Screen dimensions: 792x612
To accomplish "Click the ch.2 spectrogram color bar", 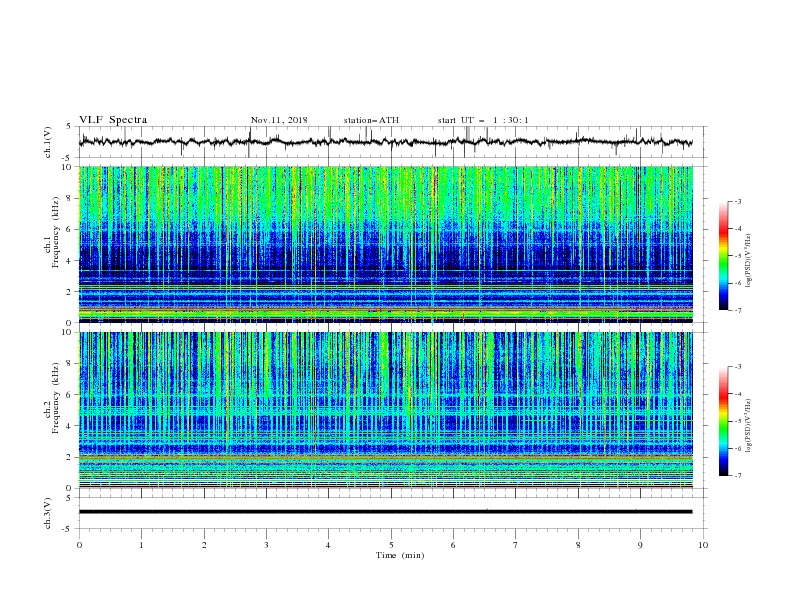I will [723, 421].
